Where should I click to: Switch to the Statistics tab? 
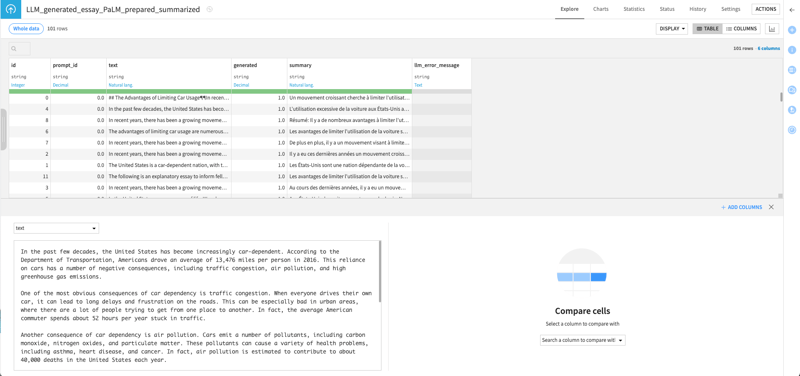(x=634, y=9)
